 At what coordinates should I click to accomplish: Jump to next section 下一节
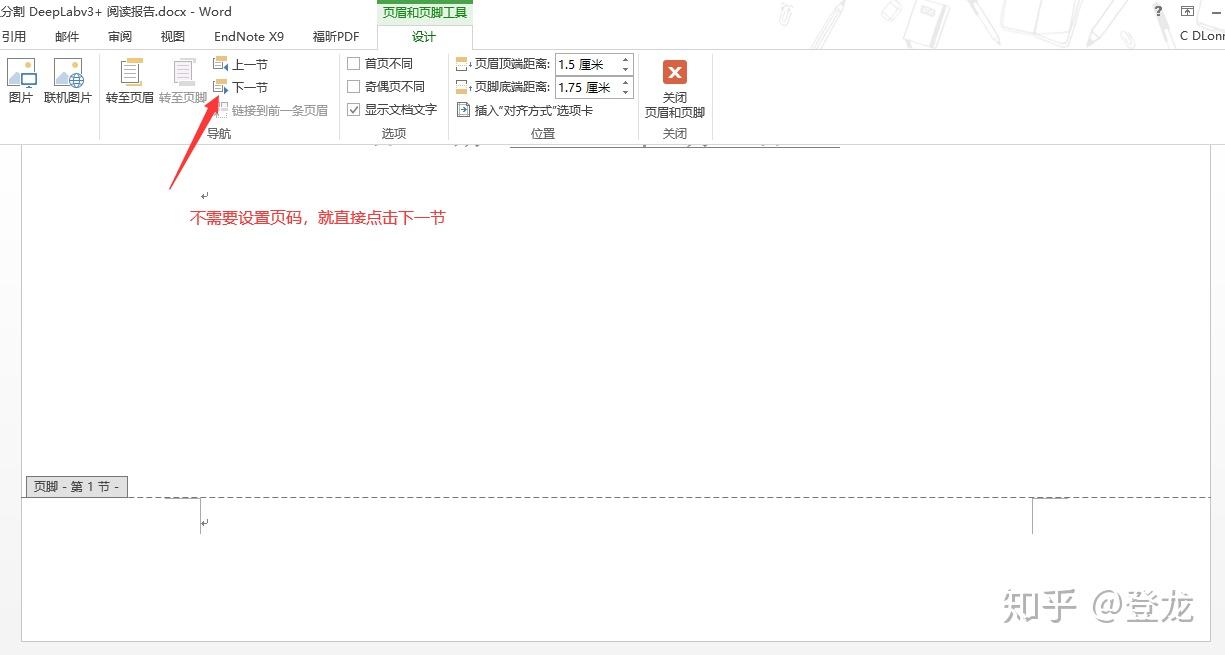[240, 87]
